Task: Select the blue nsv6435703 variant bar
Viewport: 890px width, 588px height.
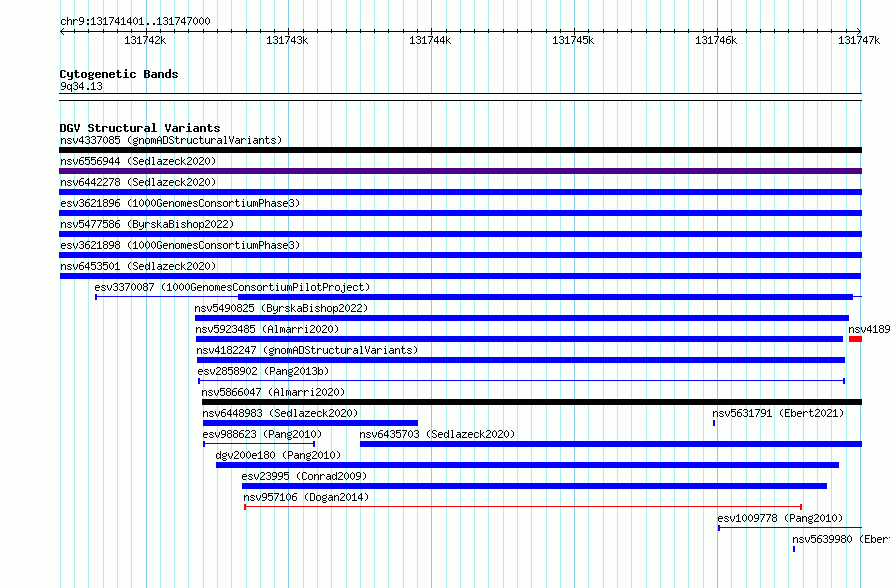Action: click(x=611, y=444)
